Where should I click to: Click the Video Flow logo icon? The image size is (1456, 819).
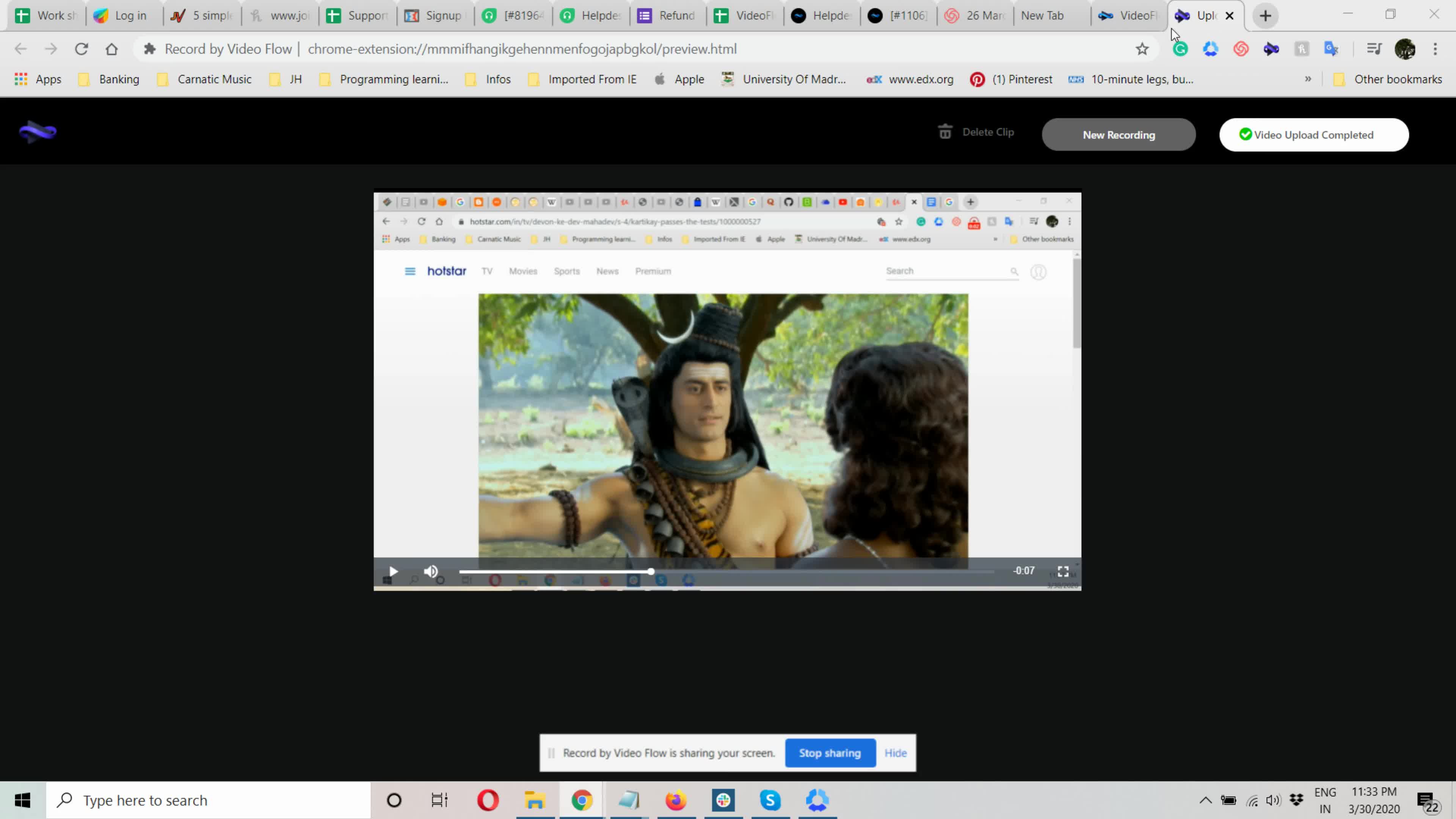[x=37, y=132]
